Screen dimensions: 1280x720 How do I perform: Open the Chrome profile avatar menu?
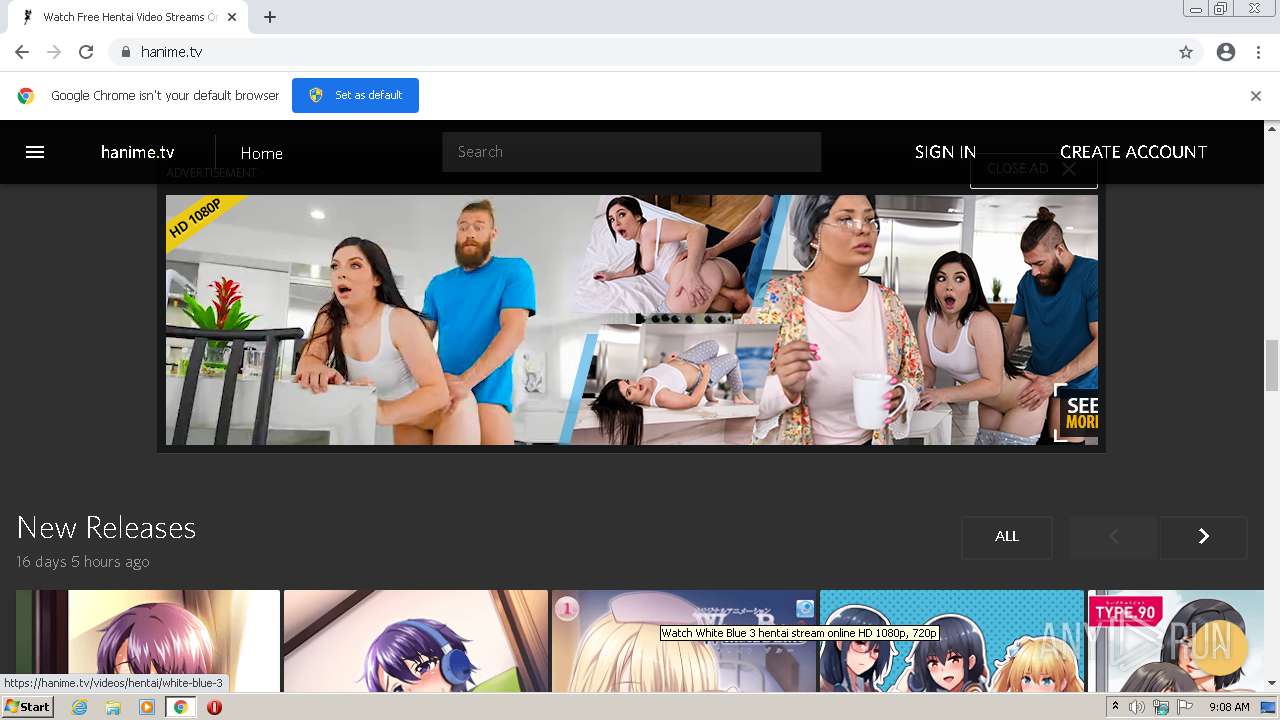tap(1226, 52)
